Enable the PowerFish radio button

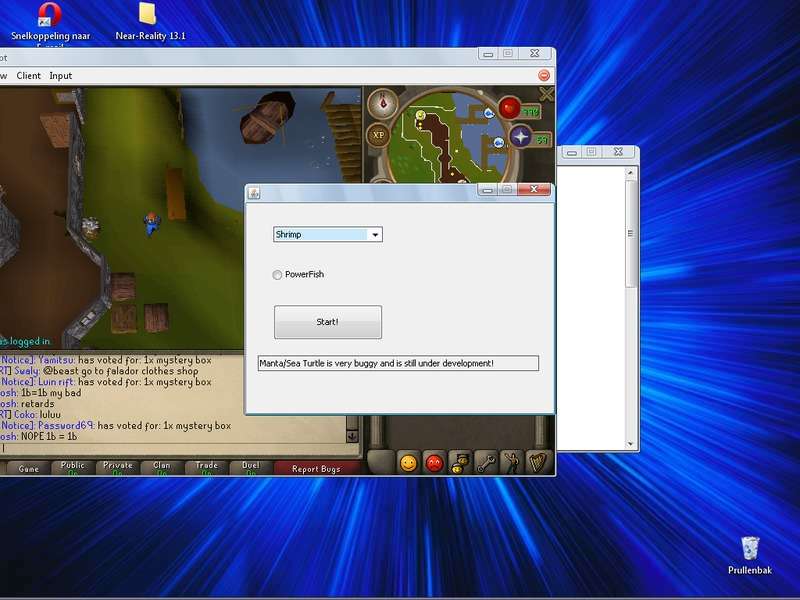pos(277,275)
